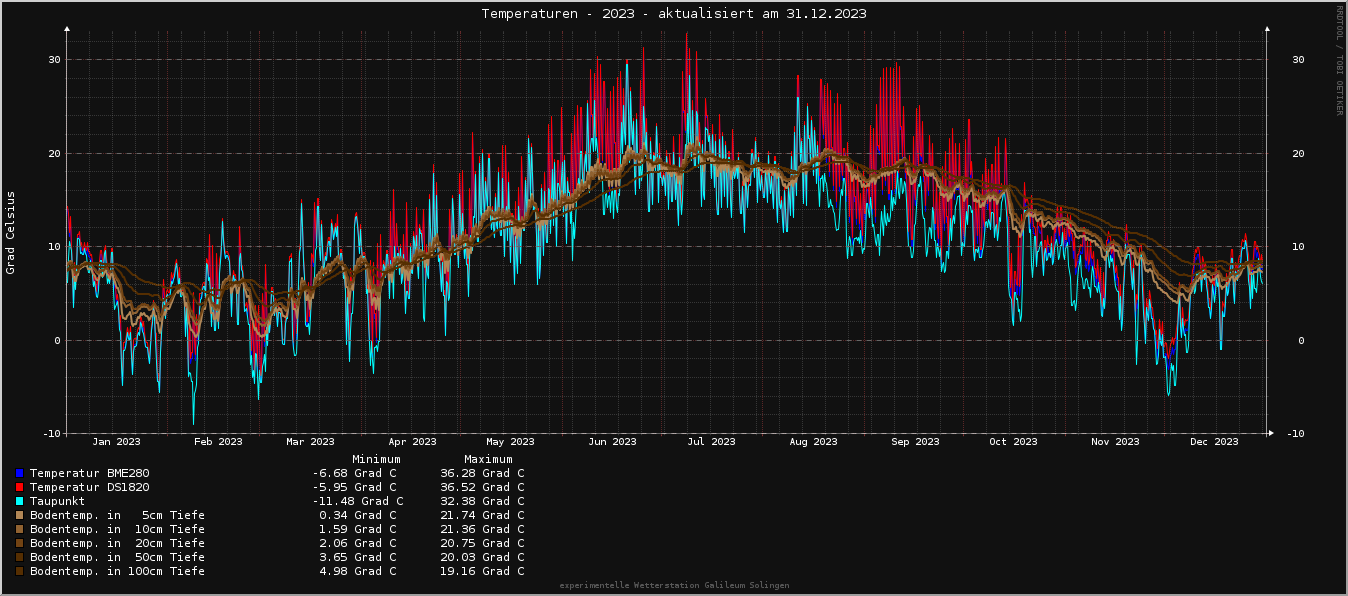Screen dimensions: 1348x596
Task: Click the Bodentemp. in 20cm Tiefe label
Action: point(117,543)
